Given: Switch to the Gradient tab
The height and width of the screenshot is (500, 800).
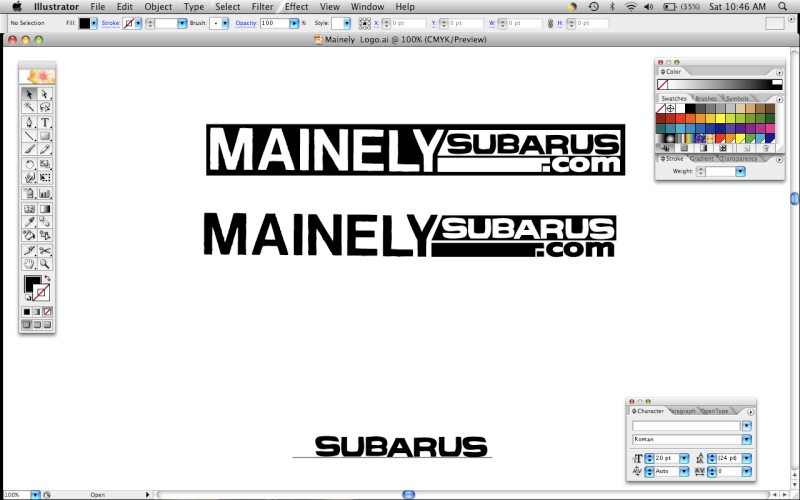Looking at the screenshot, I should 702,159.
